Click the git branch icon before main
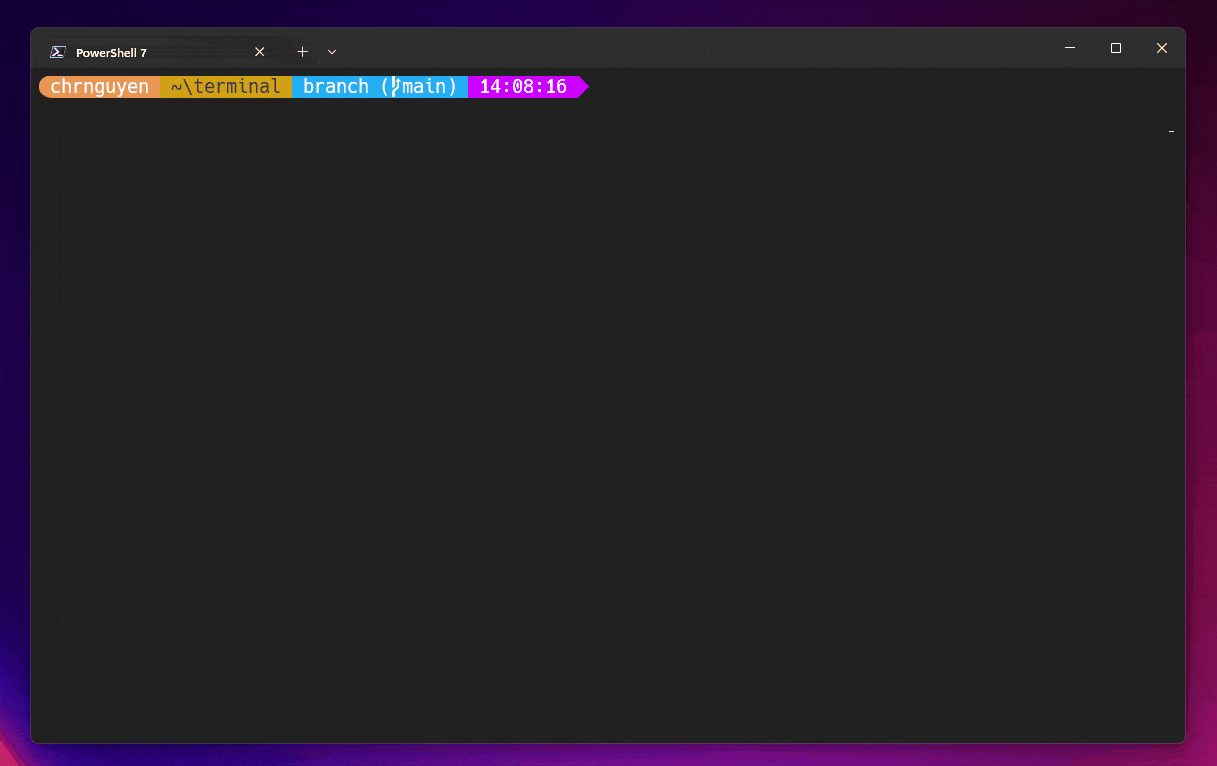The image size is (1217, 766). point(395,87)
